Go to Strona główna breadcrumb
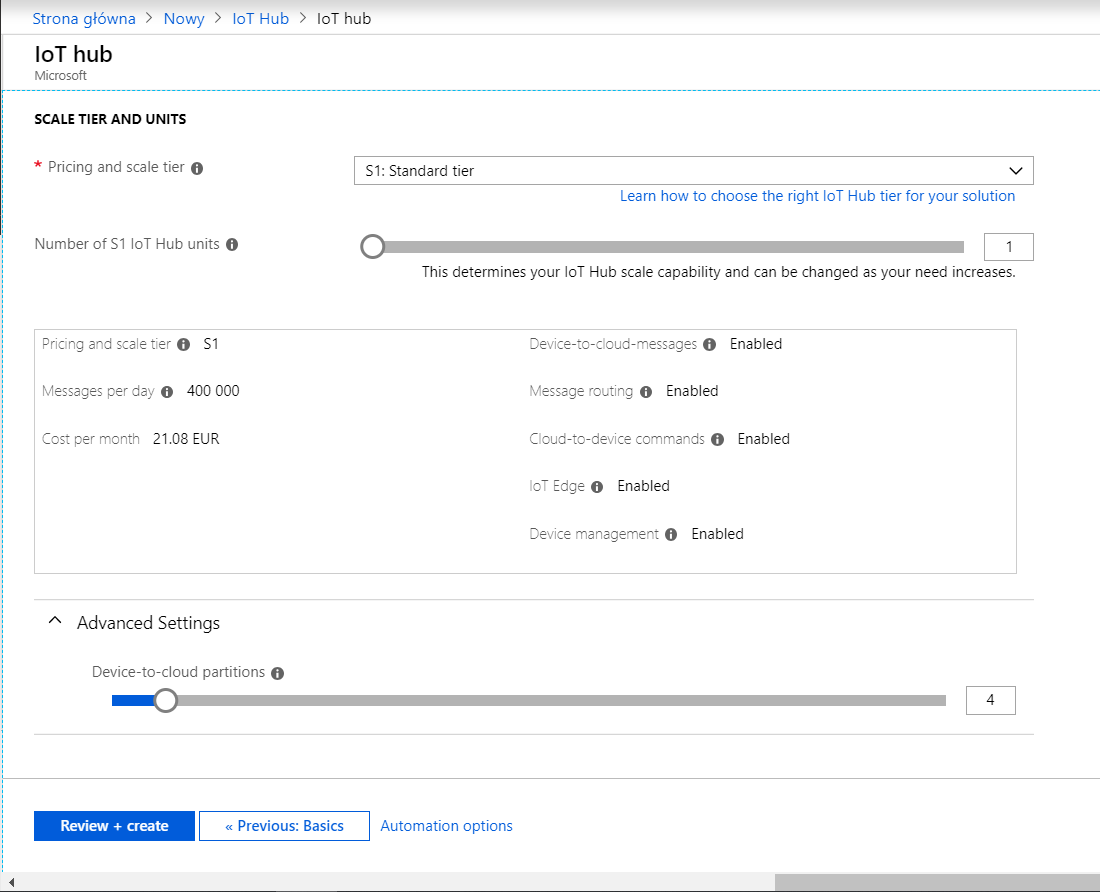This screenshot has height=892, width=1100. (84, 19)
